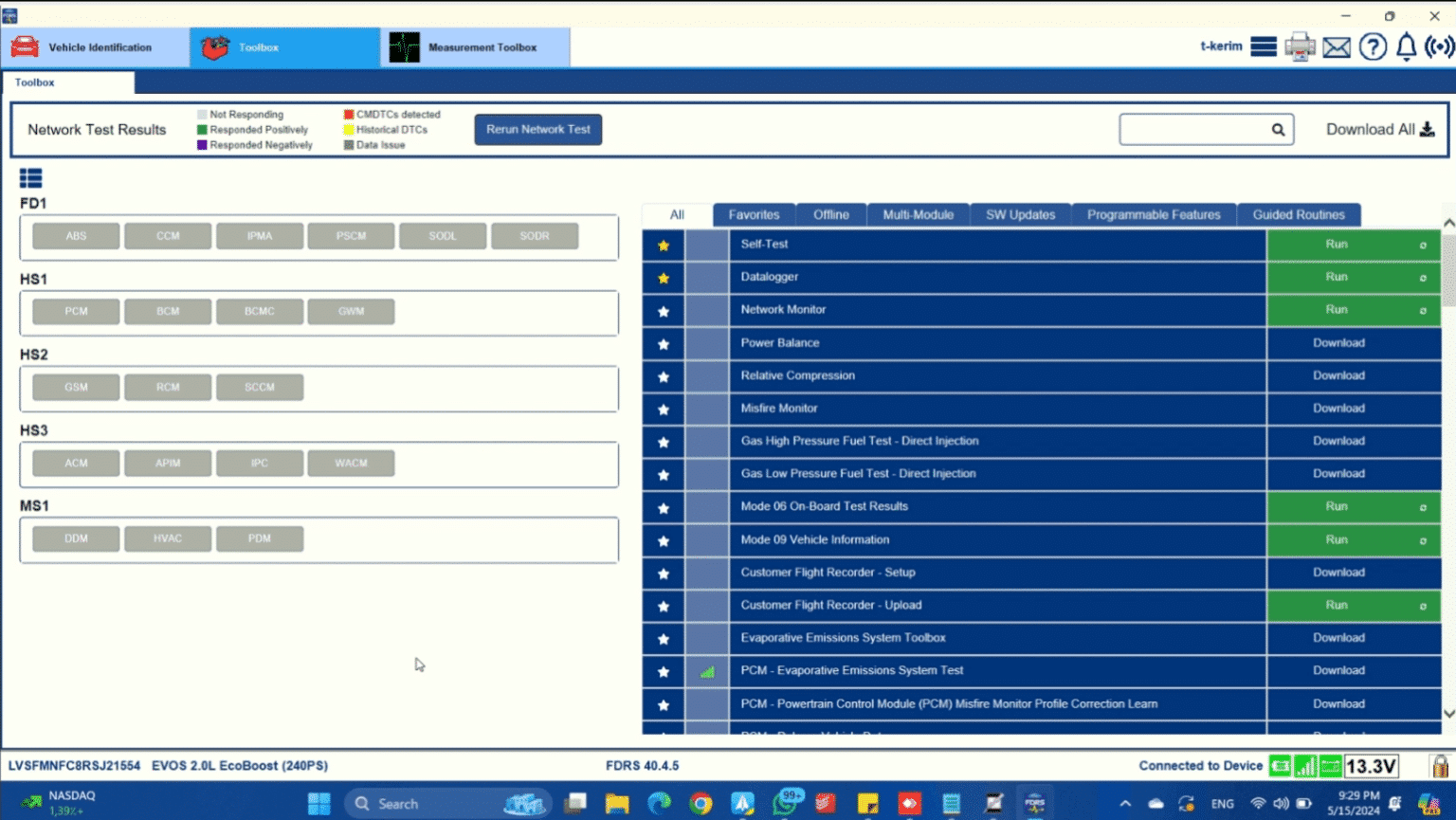Open Help with the question mark icon

click(x=1372, y=46)
